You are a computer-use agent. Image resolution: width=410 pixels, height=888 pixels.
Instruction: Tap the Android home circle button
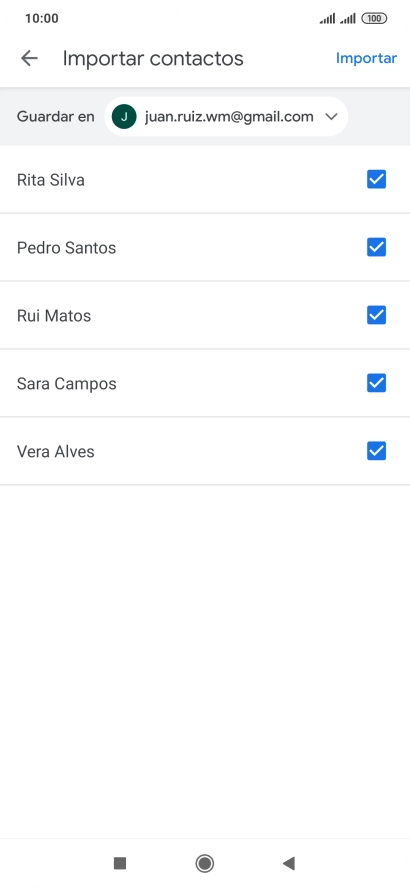(204, 863)
